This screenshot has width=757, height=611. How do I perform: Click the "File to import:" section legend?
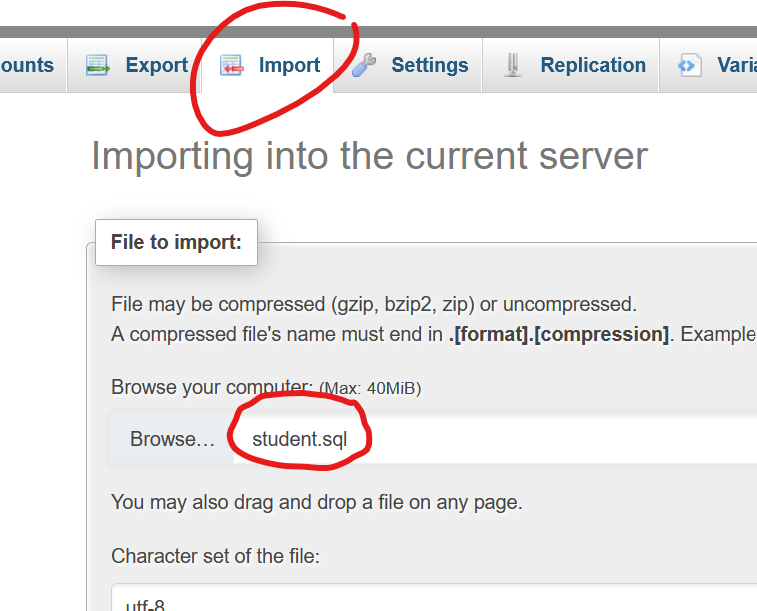(176, 243)
